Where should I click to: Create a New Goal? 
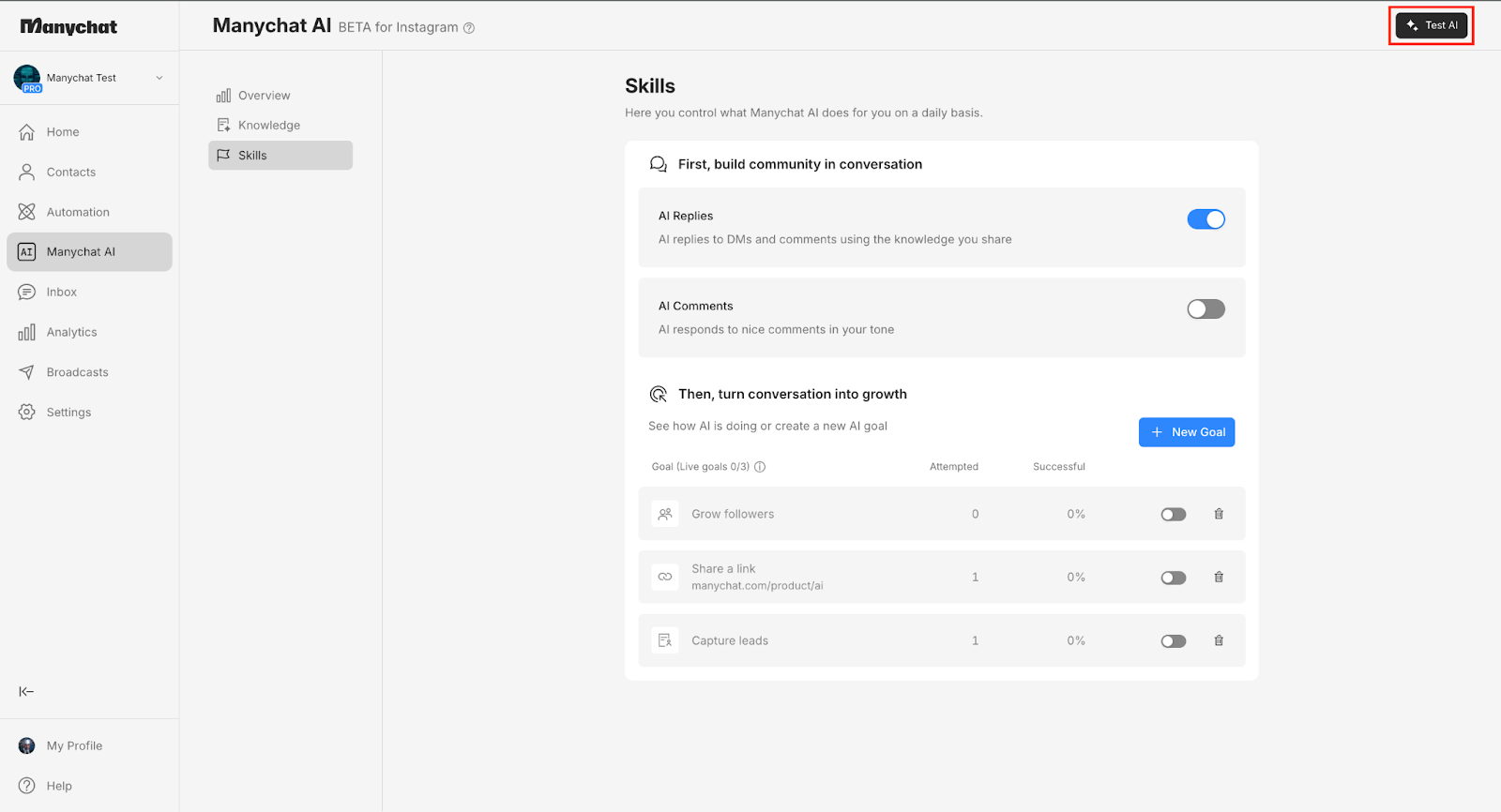[1186, 432]
